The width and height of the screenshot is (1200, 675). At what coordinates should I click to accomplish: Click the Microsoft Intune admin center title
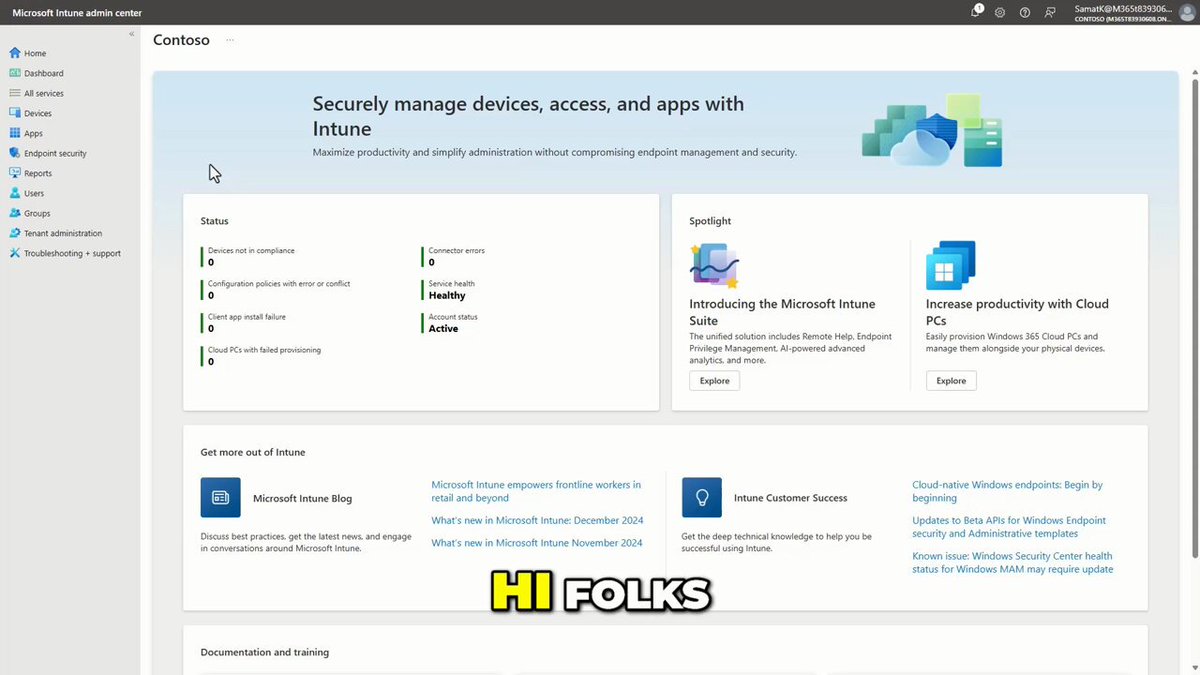point(77,13)
